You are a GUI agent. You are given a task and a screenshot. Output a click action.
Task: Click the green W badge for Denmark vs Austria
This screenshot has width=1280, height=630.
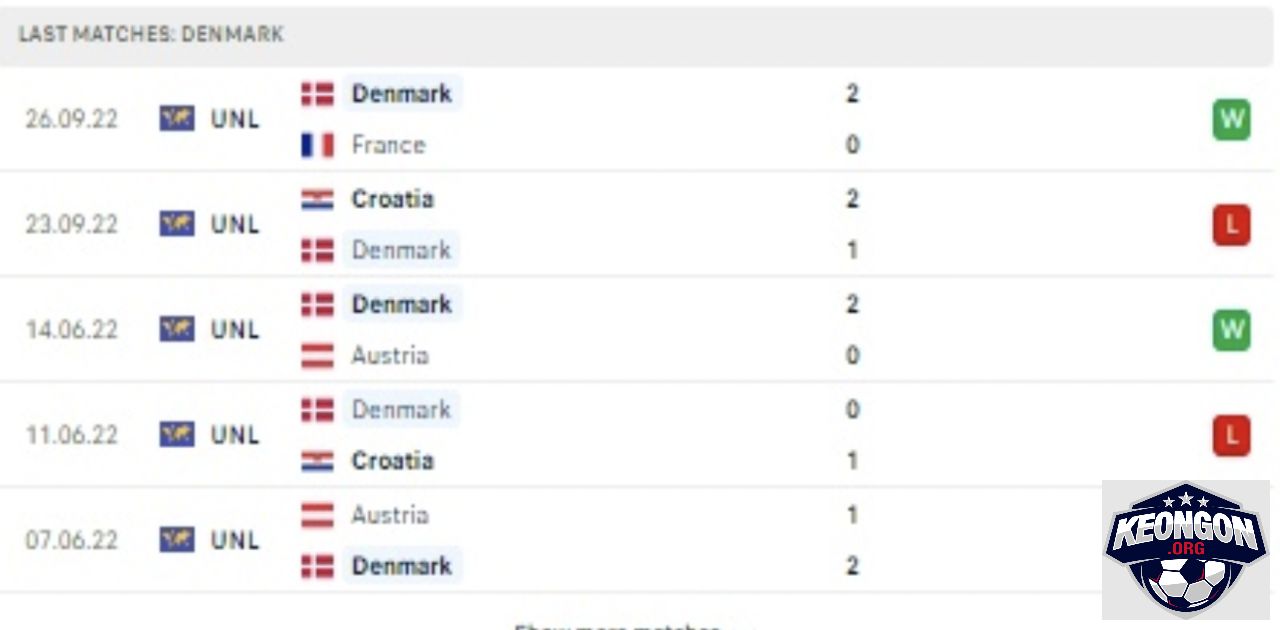tap(1231, 331)
